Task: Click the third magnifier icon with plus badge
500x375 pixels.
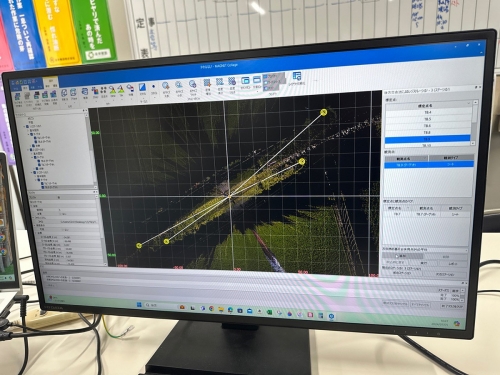Action: (192, 84)
